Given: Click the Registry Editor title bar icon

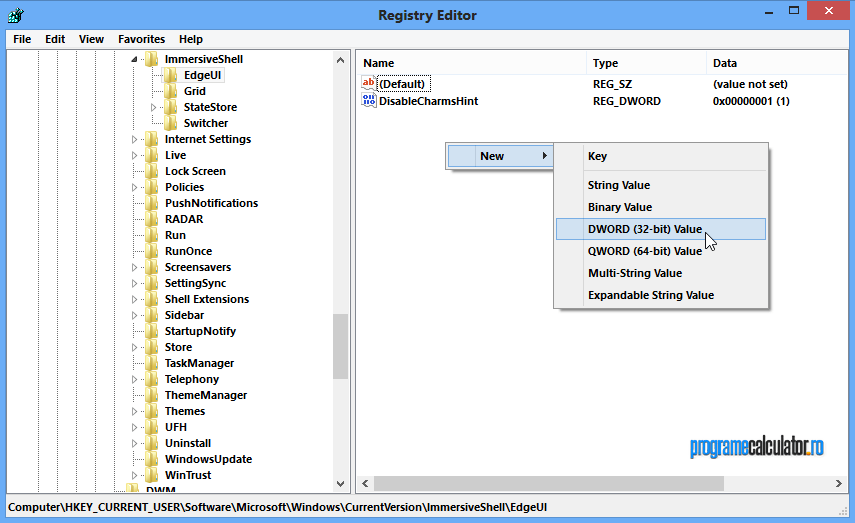Looking at the screenshot, I should (x=15, y=15).
